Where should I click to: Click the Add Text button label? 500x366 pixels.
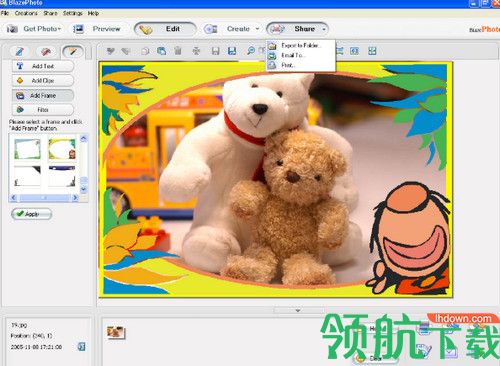pyautogui.click(x=43, y=66)
